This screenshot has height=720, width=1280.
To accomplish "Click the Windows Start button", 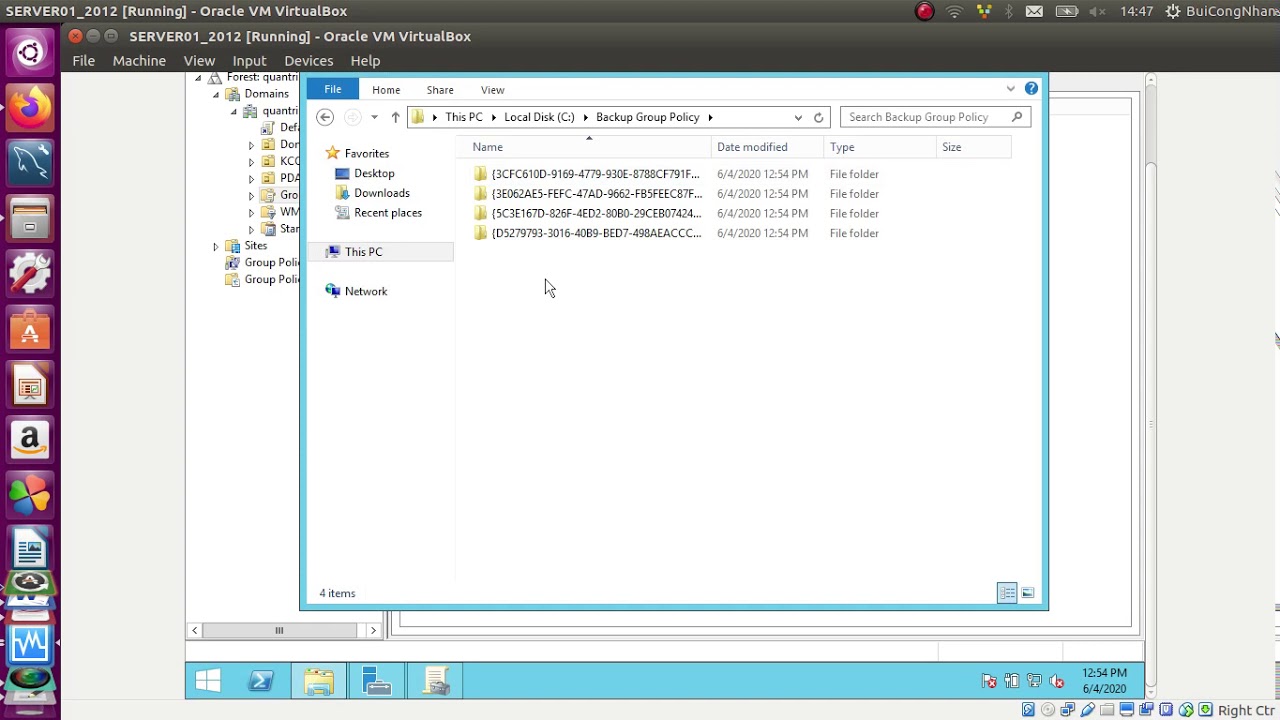I will [208, 681].
